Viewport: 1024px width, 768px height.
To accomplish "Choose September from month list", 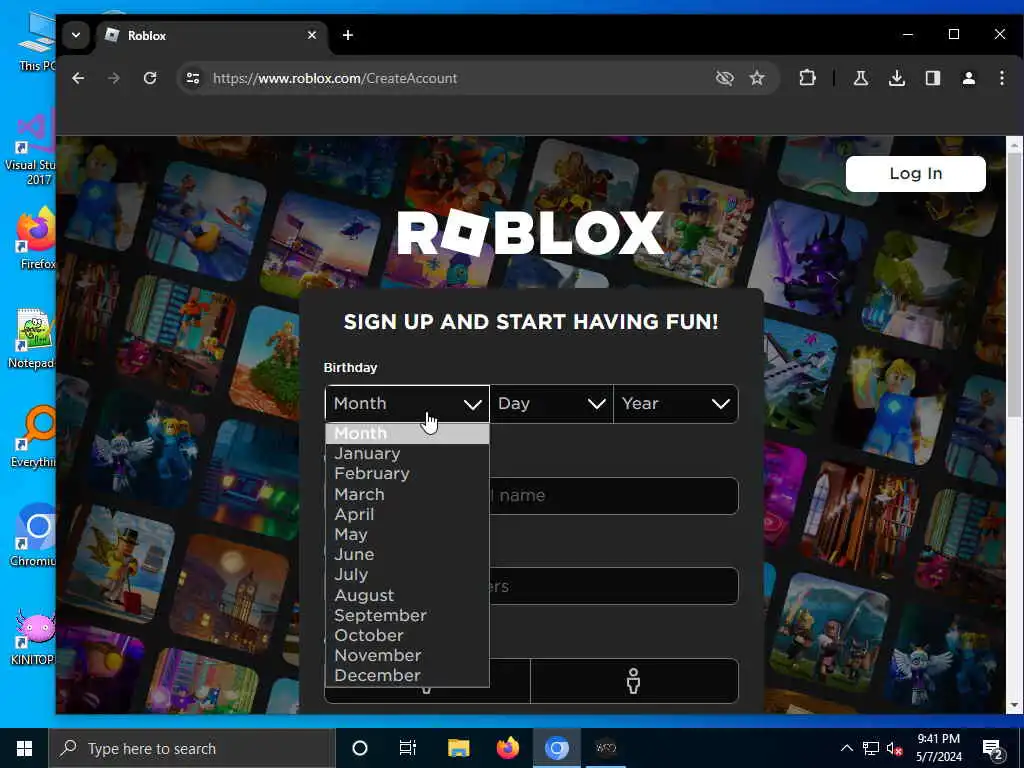I will 407,616.
